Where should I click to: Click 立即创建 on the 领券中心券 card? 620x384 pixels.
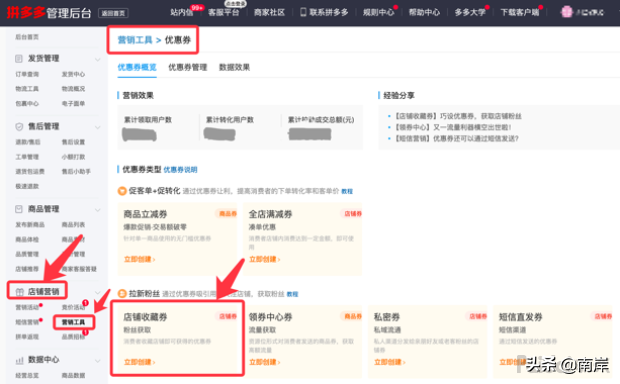(x=265, y=362)
